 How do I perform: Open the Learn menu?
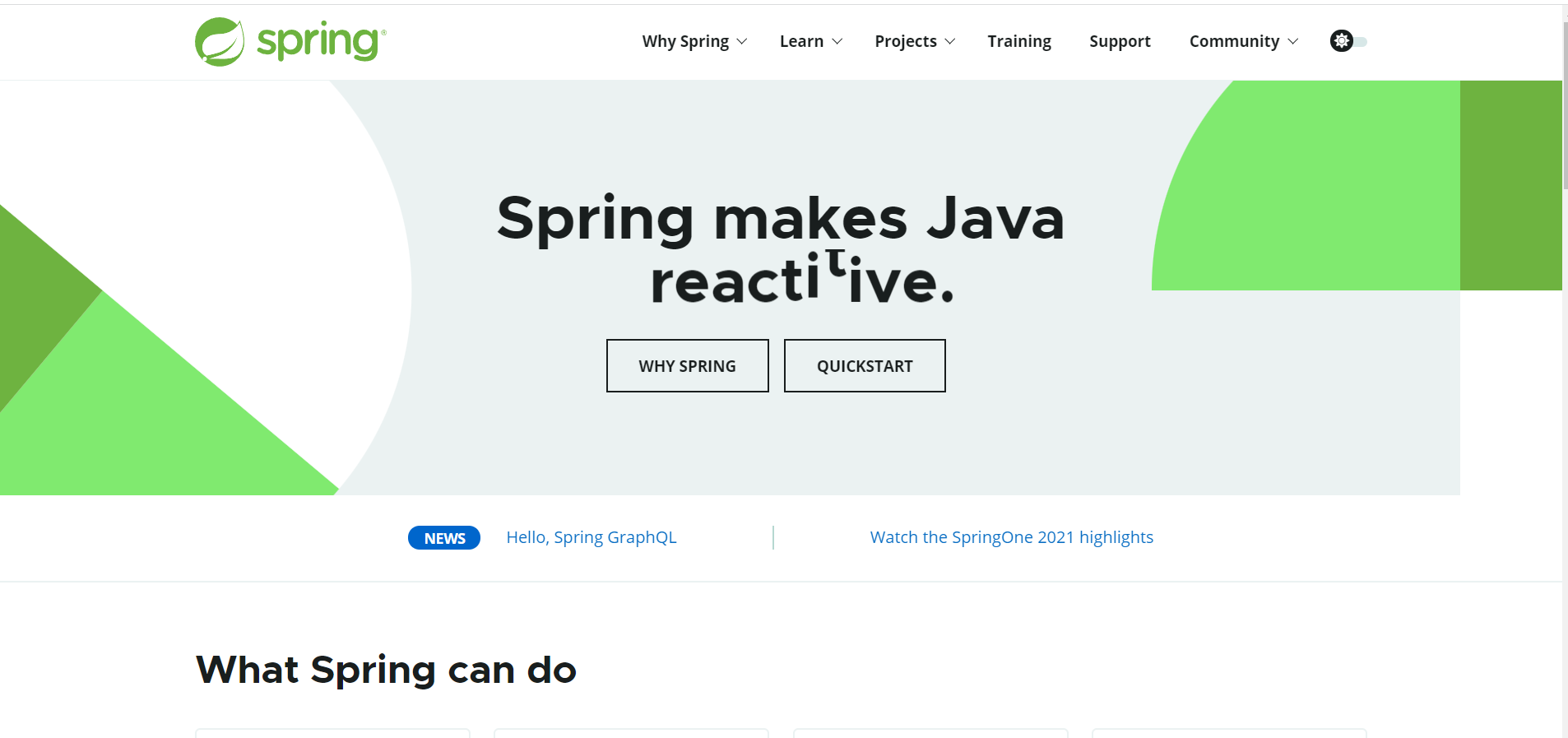[x=801, y=41]
